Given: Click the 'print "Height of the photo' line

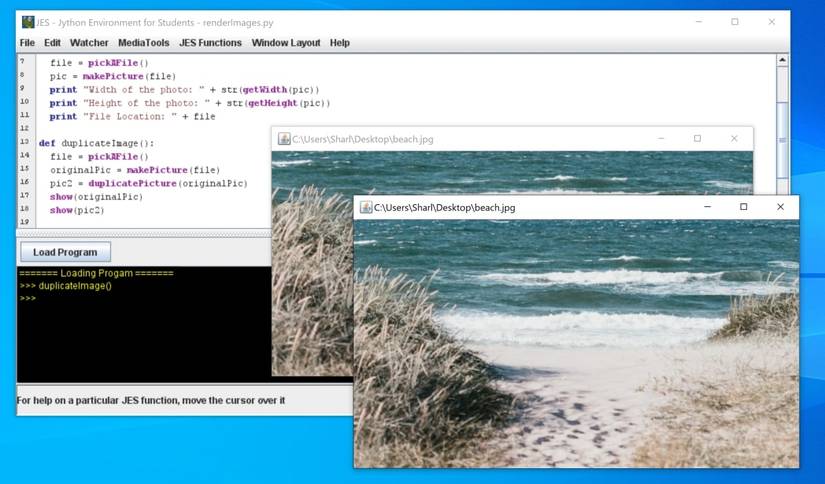Looking at the screenshot, I should [190, 103].
